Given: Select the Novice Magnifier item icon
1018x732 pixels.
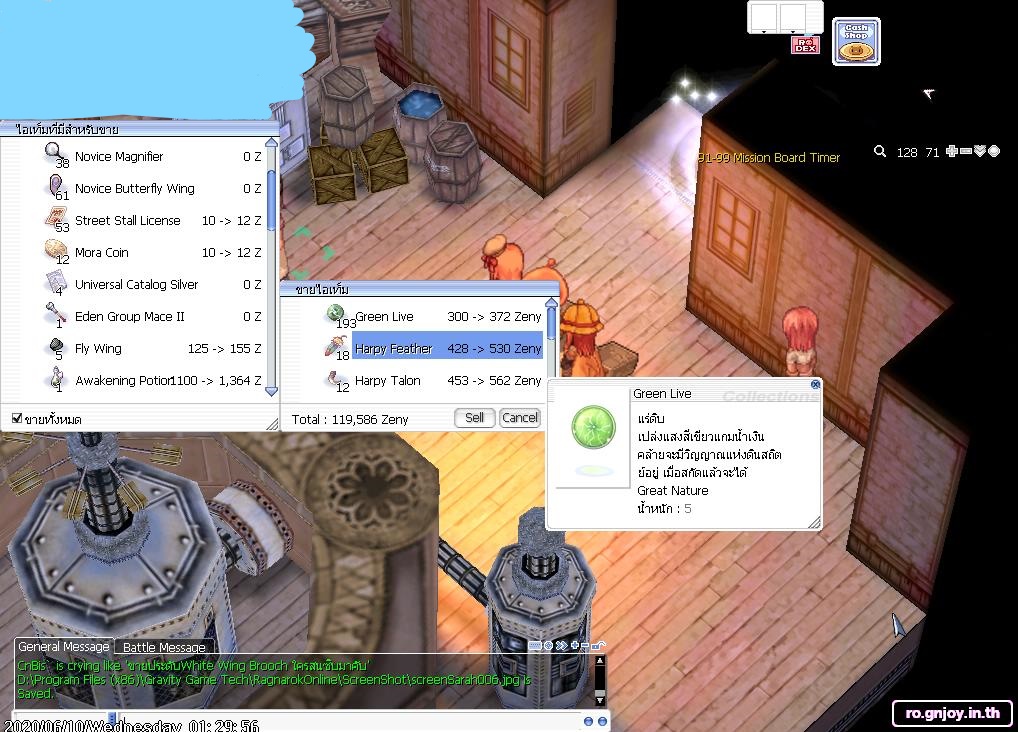Looking at the screenshot, I should (x=56, y=155).
